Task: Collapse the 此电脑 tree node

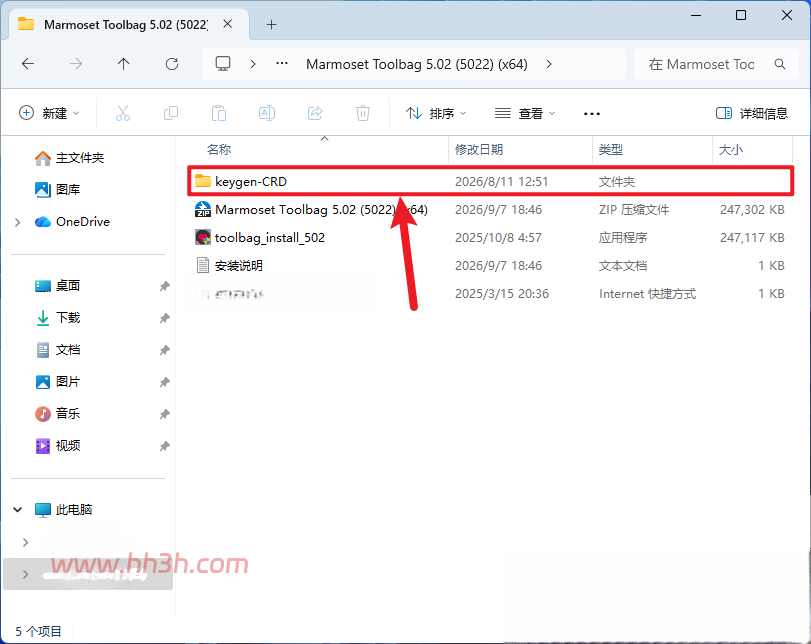Action: coord(18,510)
